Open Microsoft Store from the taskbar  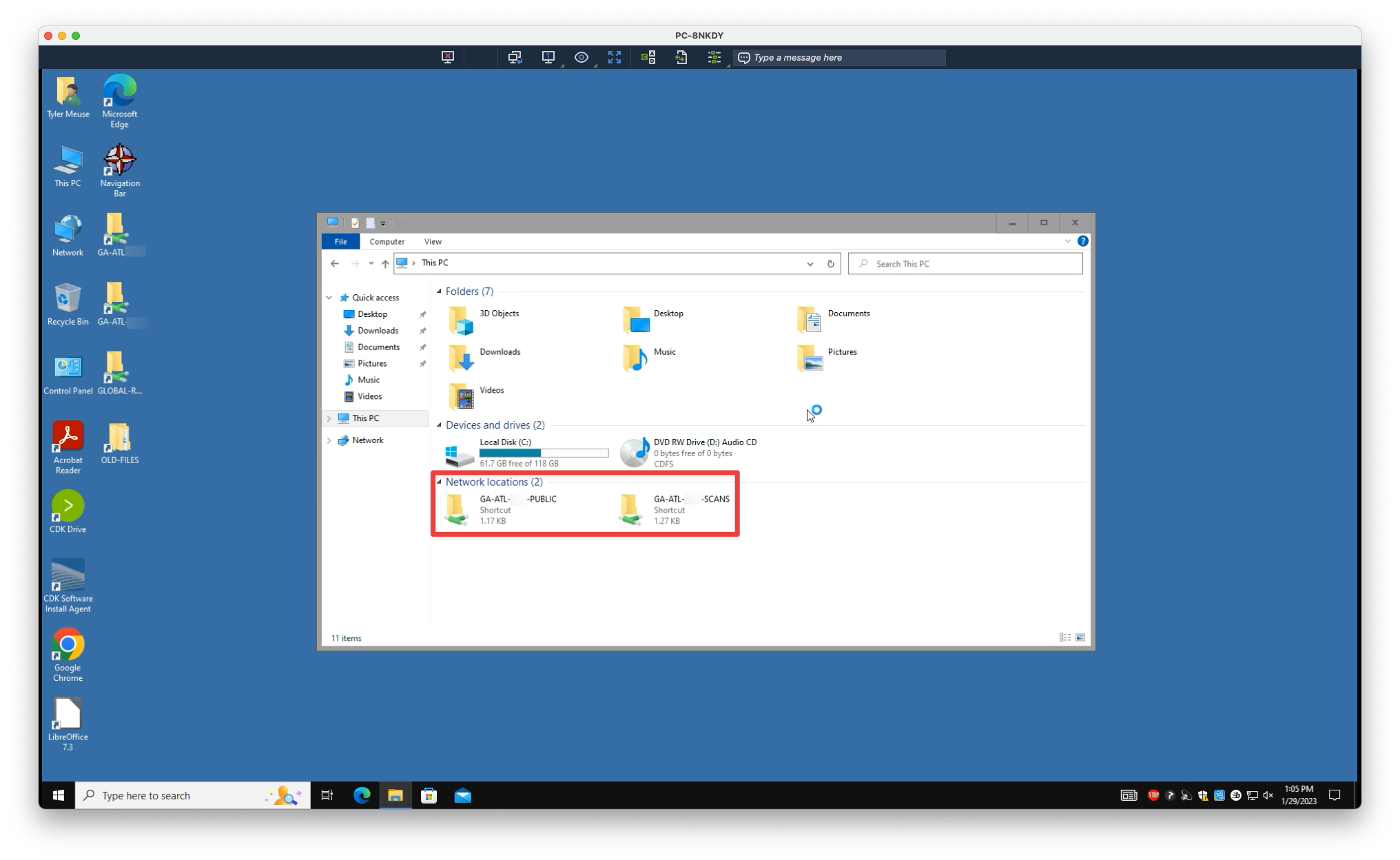tap(429, 795)
